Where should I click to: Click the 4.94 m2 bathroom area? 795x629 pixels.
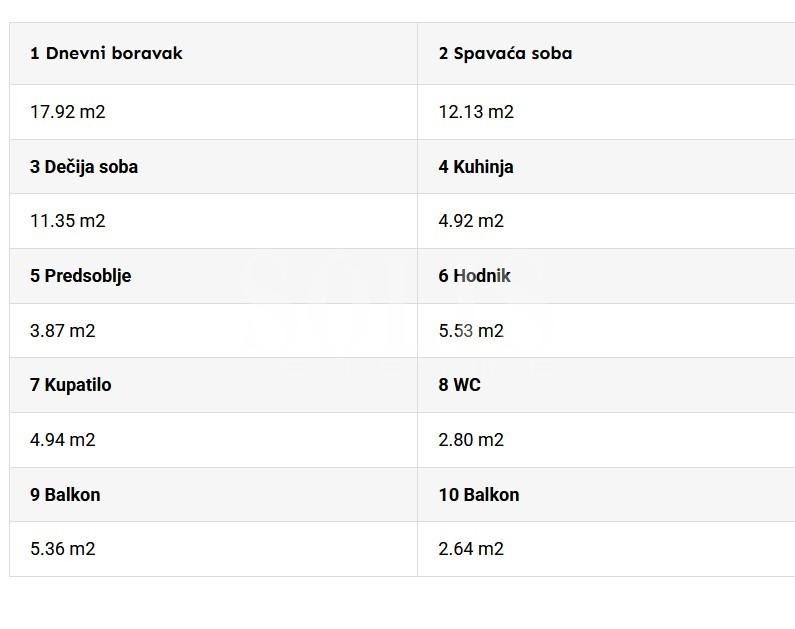(x=62, y=440)
